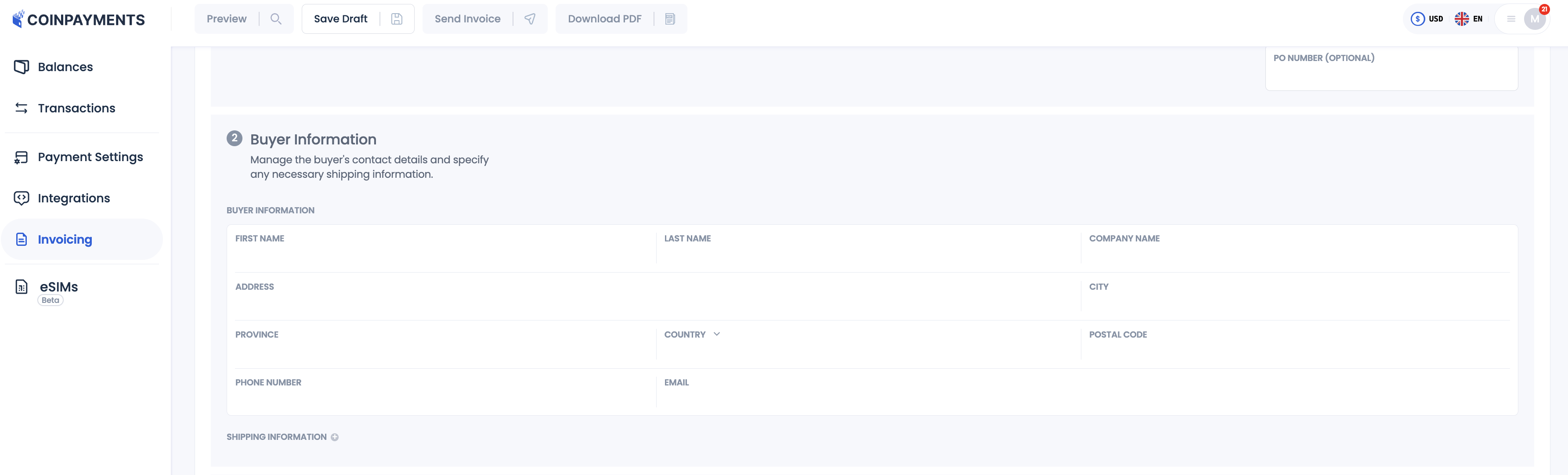The width and height of the screenshot is (1568, 475).
Task: Open the Country dropdown chevron
Action: click(x=716, y=334)
